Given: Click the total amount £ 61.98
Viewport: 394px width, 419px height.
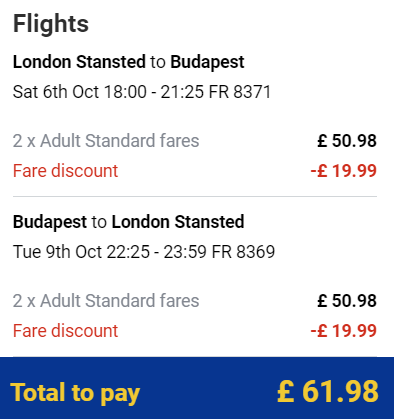Looking at the screenshot, I should [328, 391].
